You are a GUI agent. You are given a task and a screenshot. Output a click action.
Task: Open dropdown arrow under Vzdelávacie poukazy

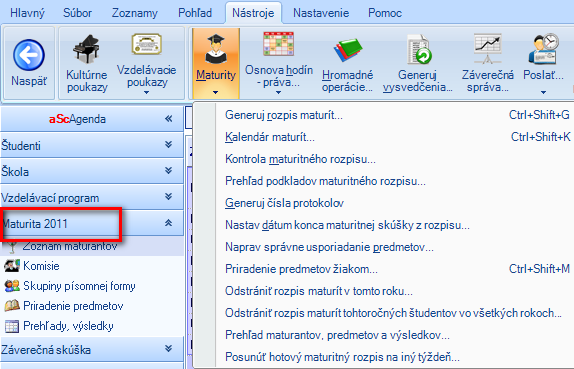tap(146, 93)
